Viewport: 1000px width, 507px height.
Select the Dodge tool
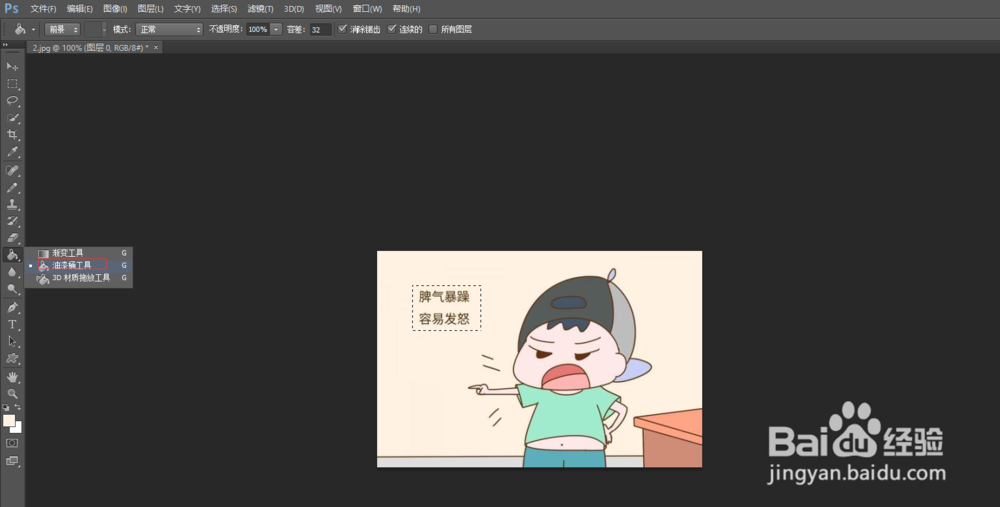click(x=12, y=289)
